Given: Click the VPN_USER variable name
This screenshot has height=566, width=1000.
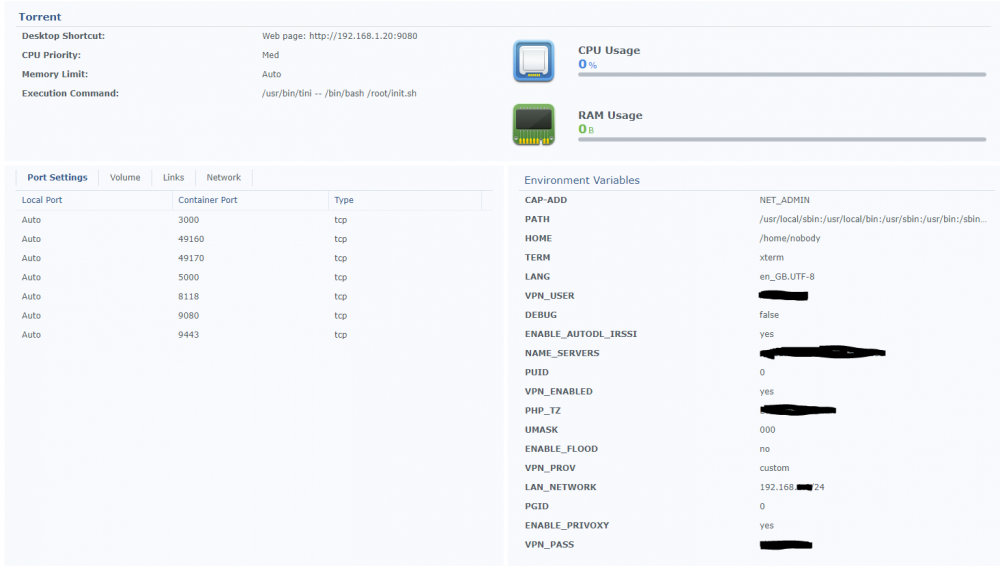Looking at the screenshot, I should [x=550, y=295].
